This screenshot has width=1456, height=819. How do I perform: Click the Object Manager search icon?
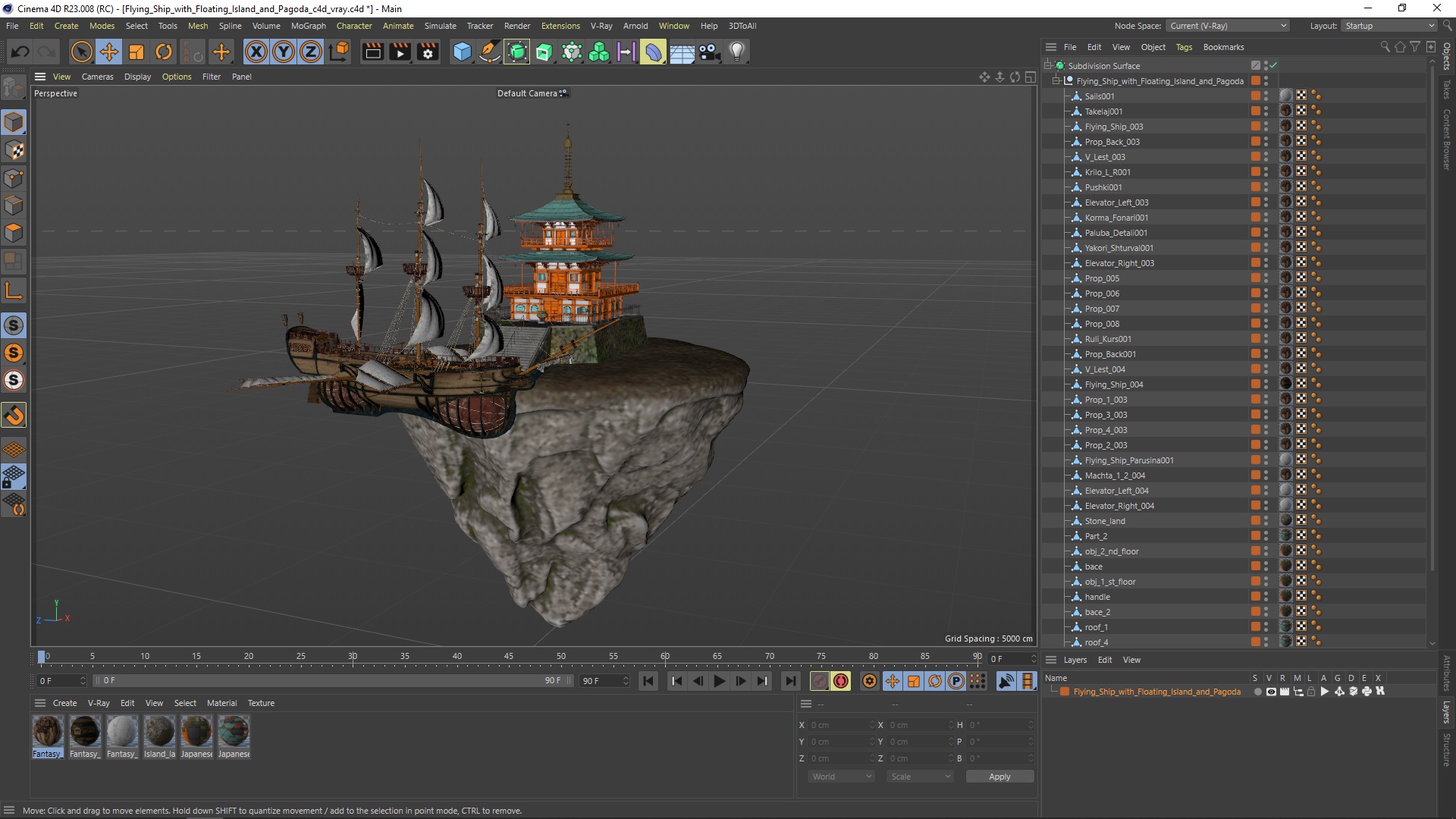pyautogui.click(x=1385, y=47)
